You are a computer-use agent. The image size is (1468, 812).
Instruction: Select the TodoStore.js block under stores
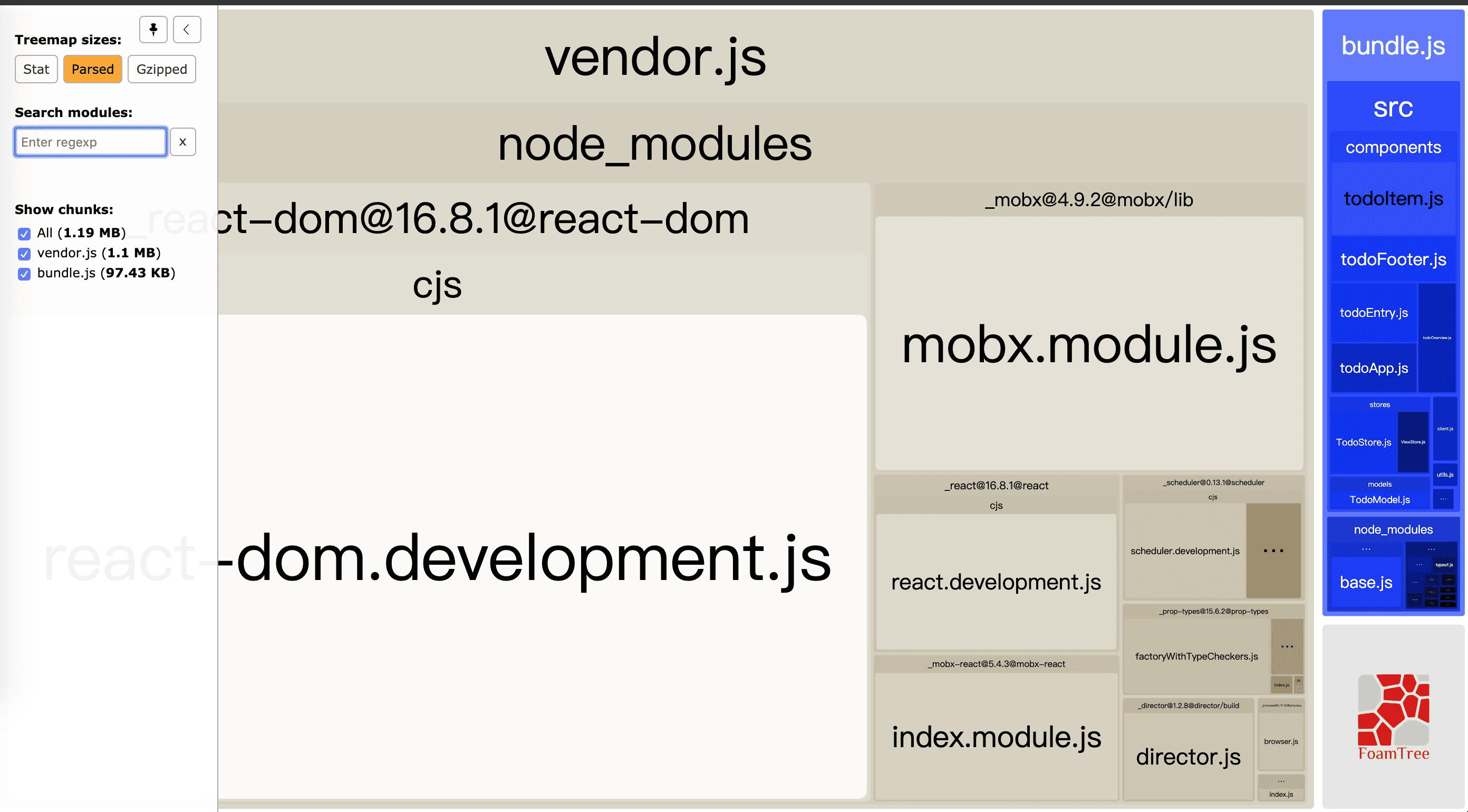click(1363, 442)
